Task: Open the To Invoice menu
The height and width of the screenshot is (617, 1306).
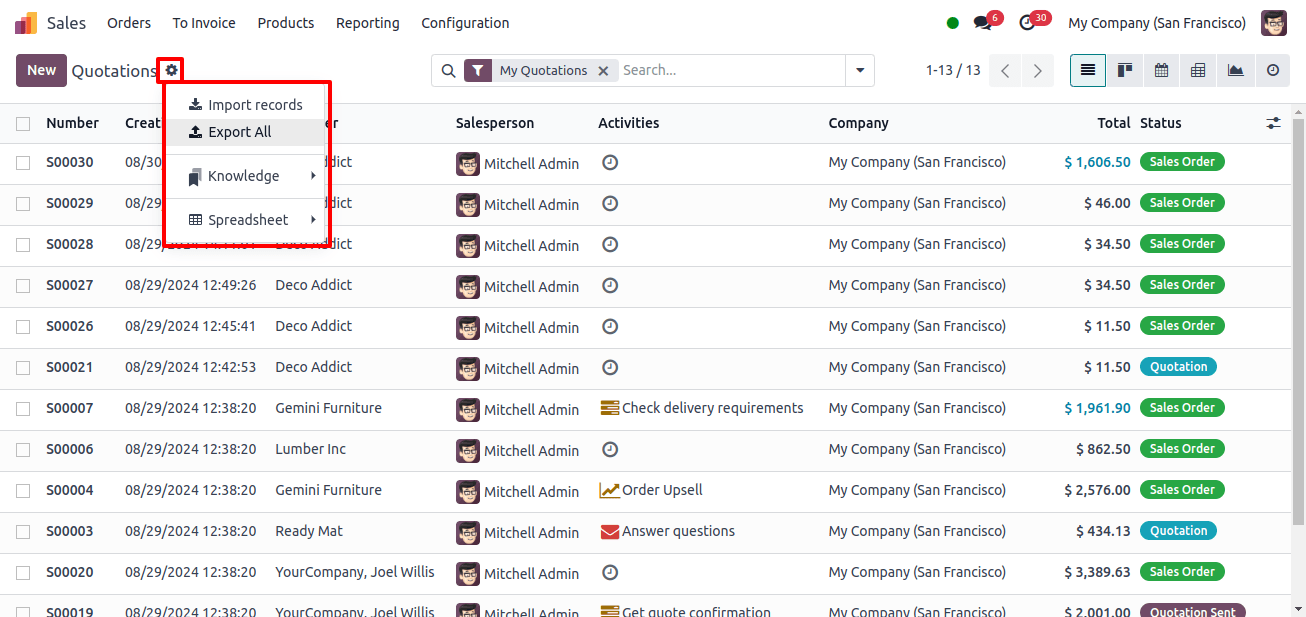Action: (x=204, y=23)
